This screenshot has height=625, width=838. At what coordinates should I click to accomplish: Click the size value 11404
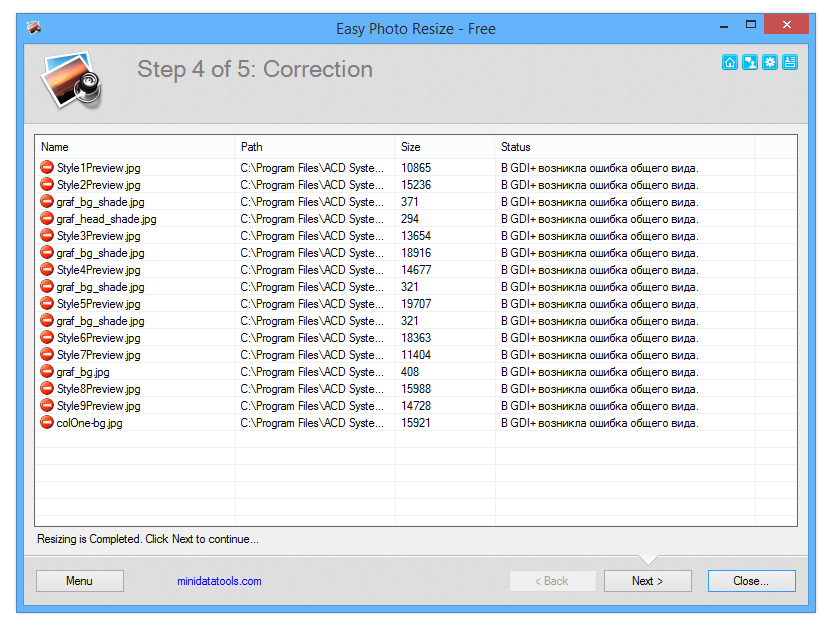click(416, 355)
